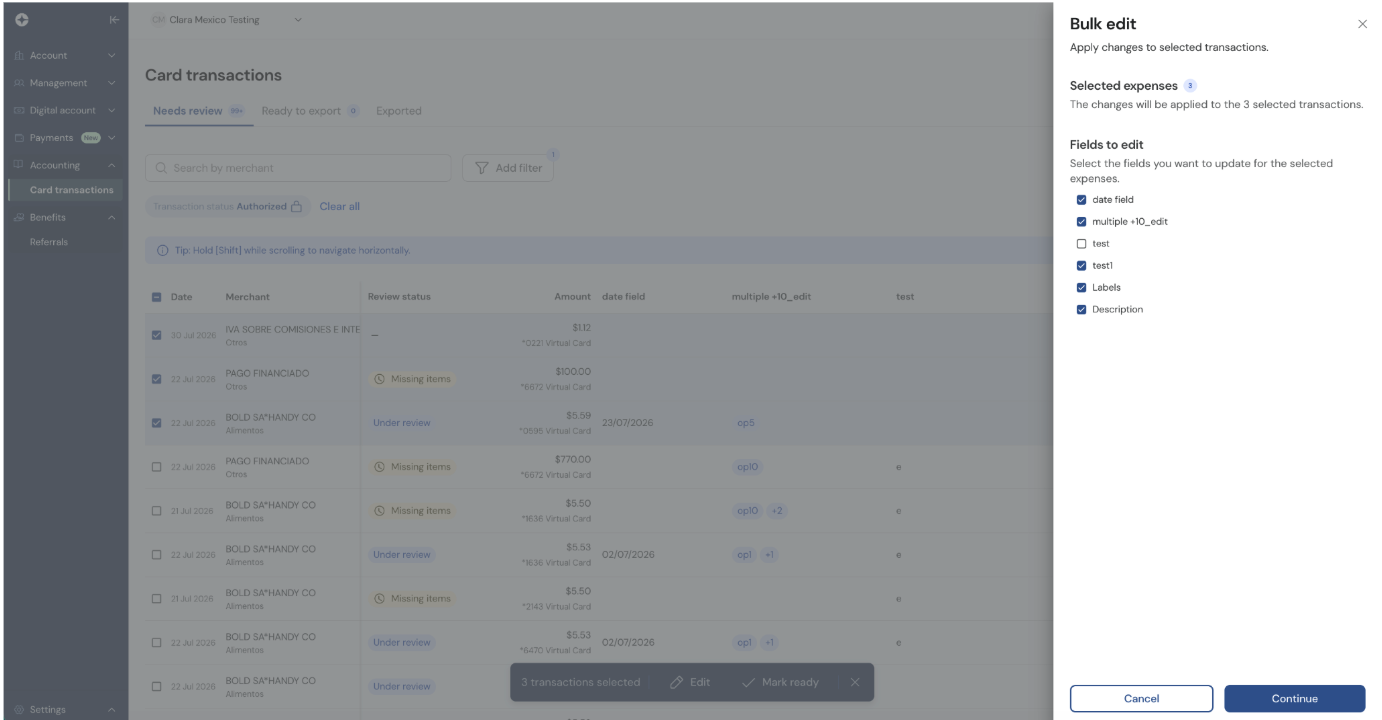Click the lock icon on Authorized filter
The image size is (1382, 720).
click(x=296, y=207)
